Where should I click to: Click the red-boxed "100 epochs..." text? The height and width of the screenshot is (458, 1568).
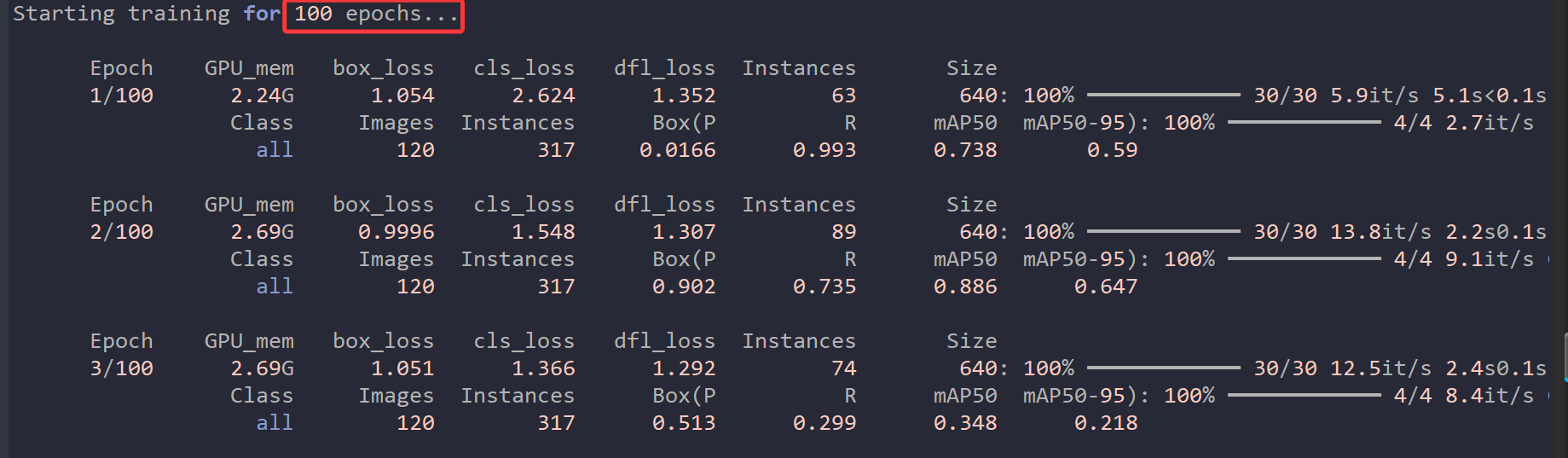pos(374,14)
